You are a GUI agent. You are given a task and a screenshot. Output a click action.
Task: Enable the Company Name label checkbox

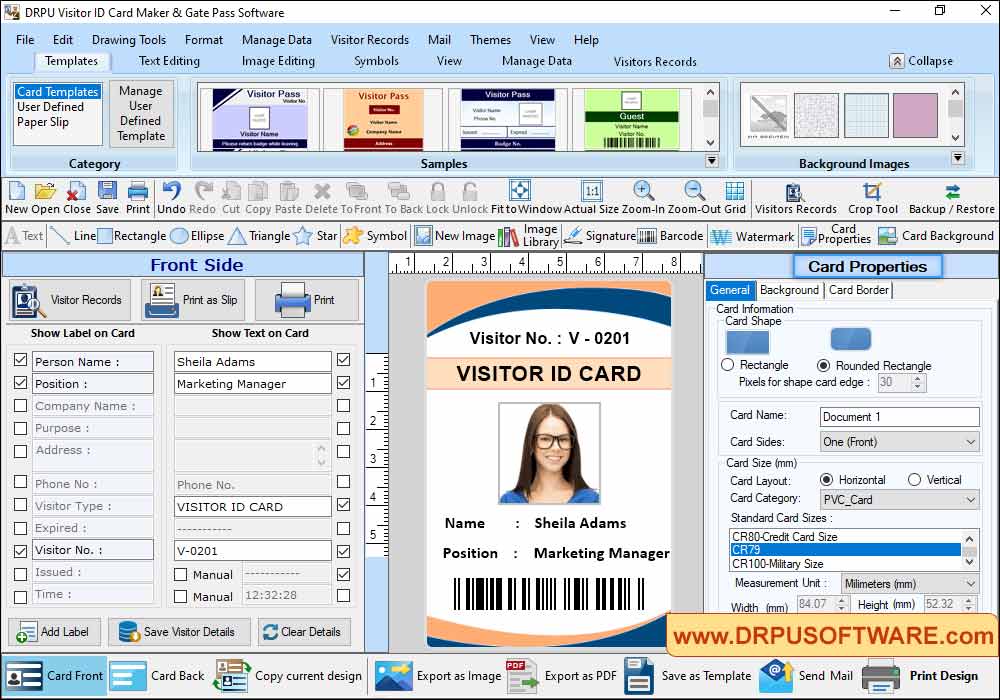point(20,405)
